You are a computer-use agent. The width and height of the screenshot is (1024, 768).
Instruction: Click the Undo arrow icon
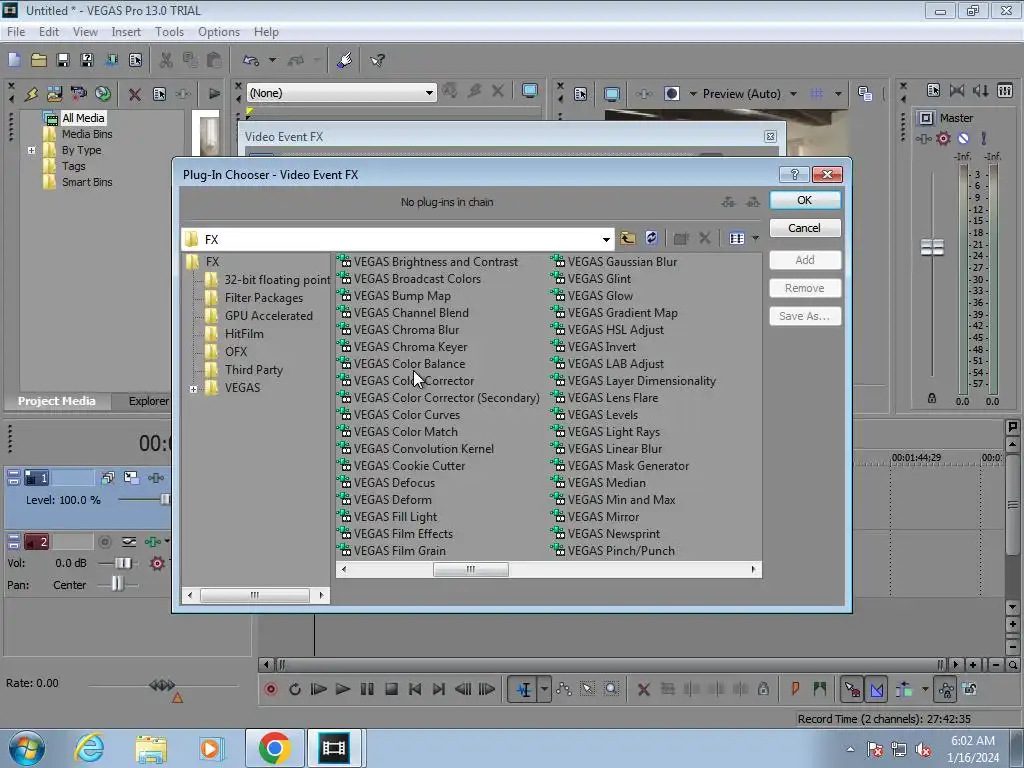251,60
